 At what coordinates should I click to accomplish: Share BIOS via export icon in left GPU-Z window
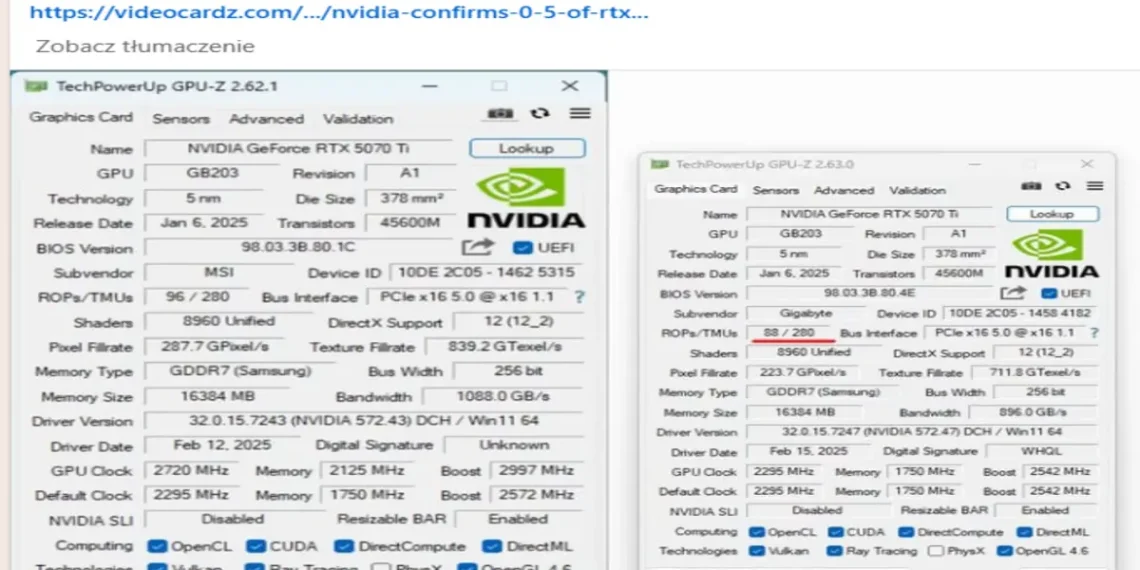point(478,247)
